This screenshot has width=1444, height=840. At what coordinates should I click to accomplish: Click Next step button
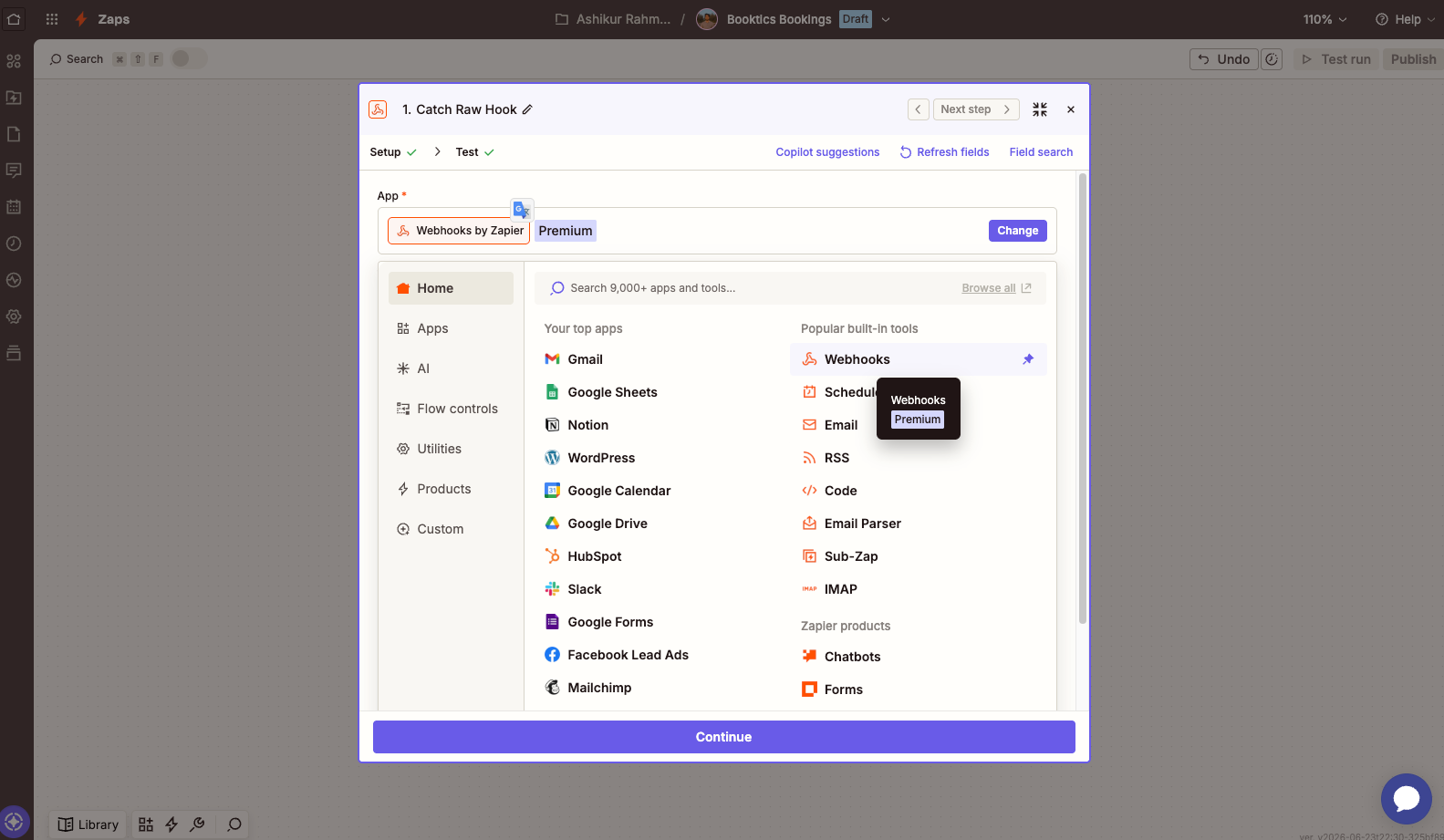[975, 109]
